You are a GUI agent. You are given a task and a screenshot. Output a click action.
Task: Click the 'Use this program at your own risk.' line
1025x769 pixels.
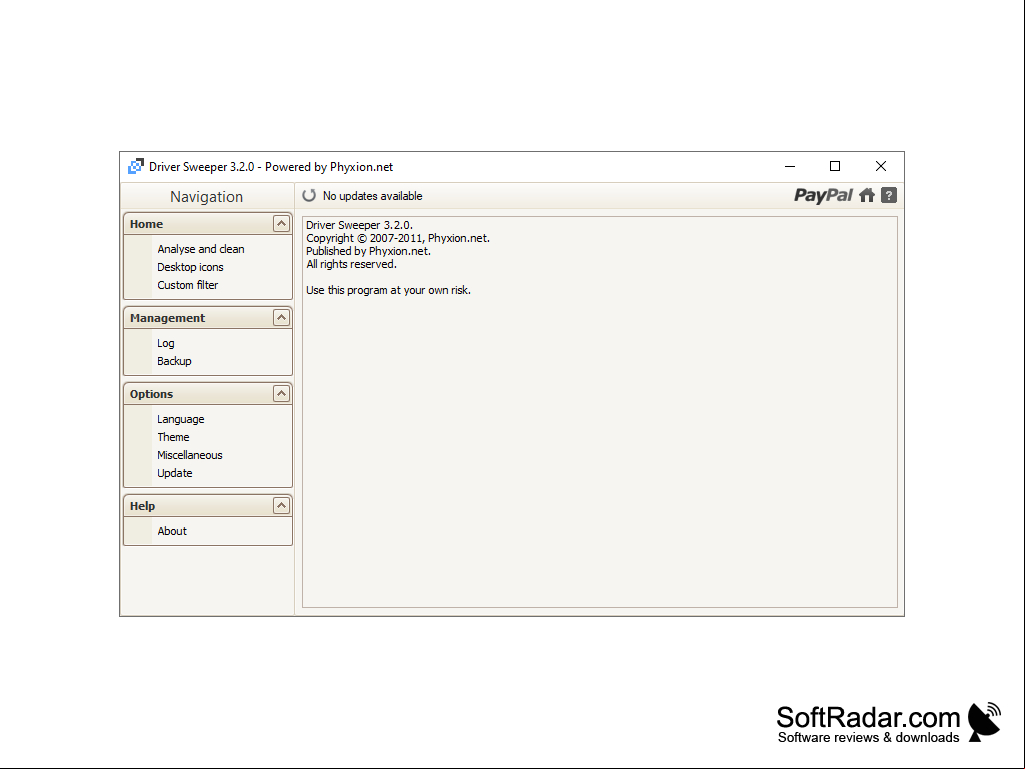388,290
